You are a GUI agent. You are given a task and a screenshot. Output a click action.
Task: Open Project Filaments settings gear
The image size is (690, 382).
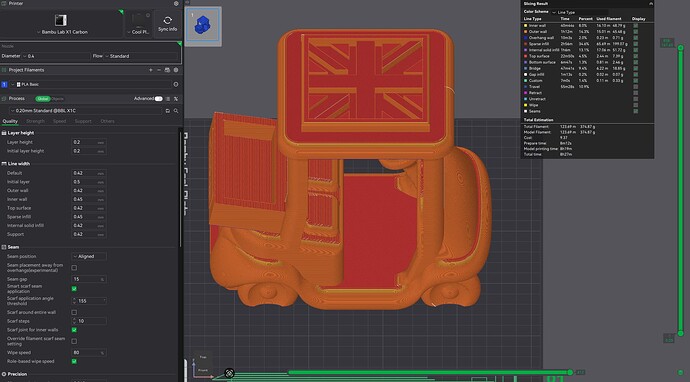[x=176, y=70]
